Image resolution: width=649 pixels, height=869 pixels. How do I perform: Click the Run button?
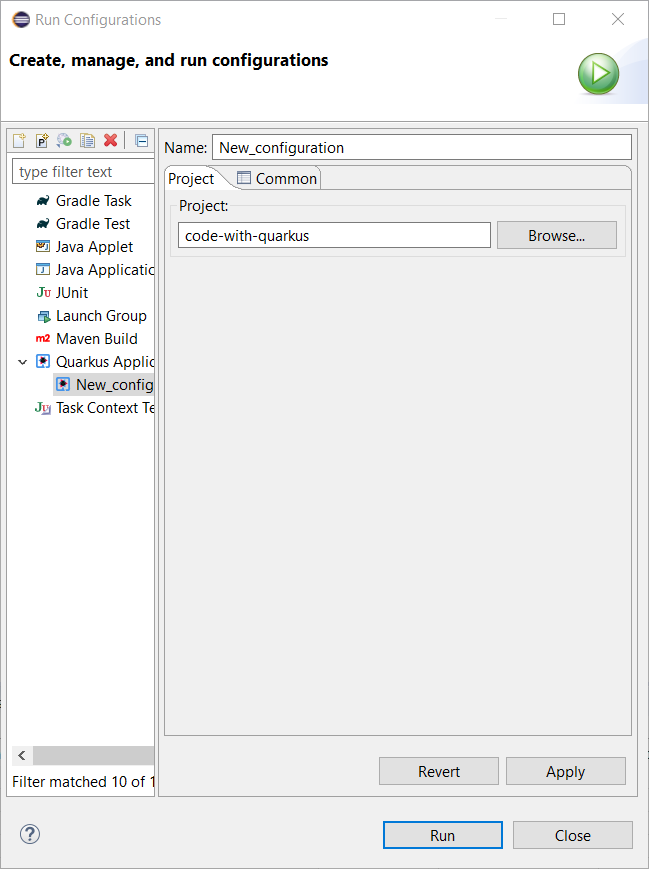coord(442,835)
